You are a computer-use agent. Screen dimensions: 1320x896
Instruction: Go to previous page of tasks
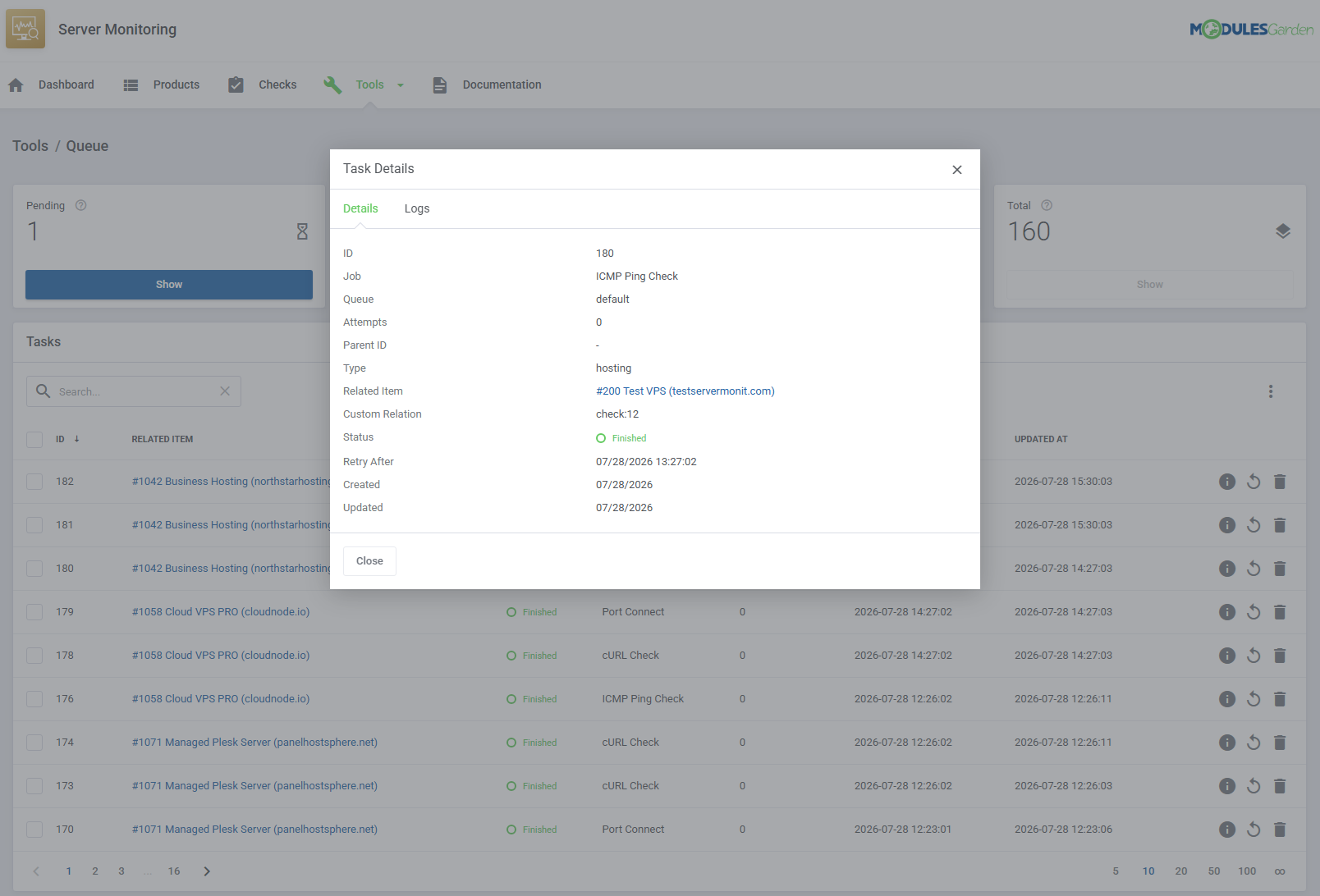pyautogui.click(x=36, y=871)
